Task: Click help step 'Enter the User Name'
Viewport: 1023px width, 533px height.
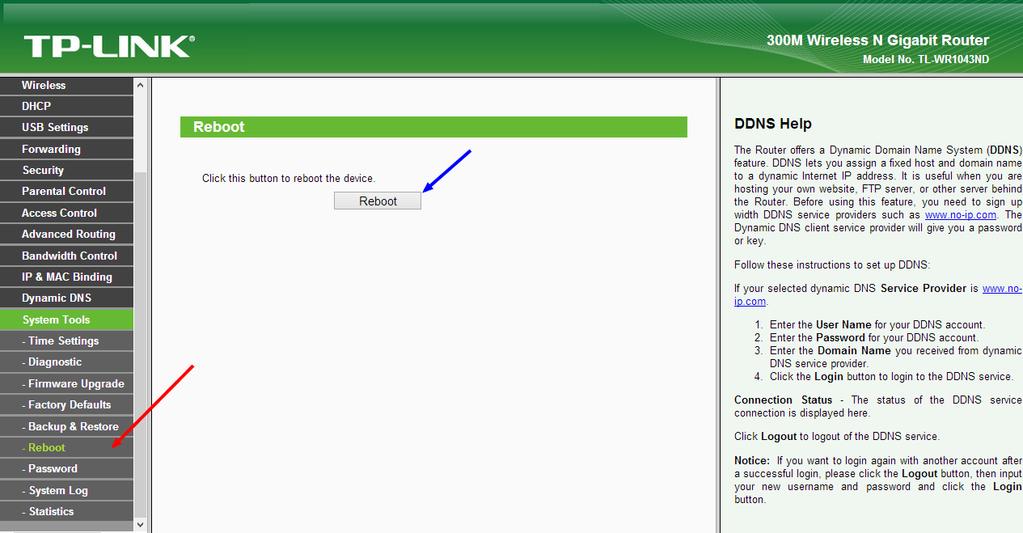Action: pyautogui.click(x=877, y=324)
